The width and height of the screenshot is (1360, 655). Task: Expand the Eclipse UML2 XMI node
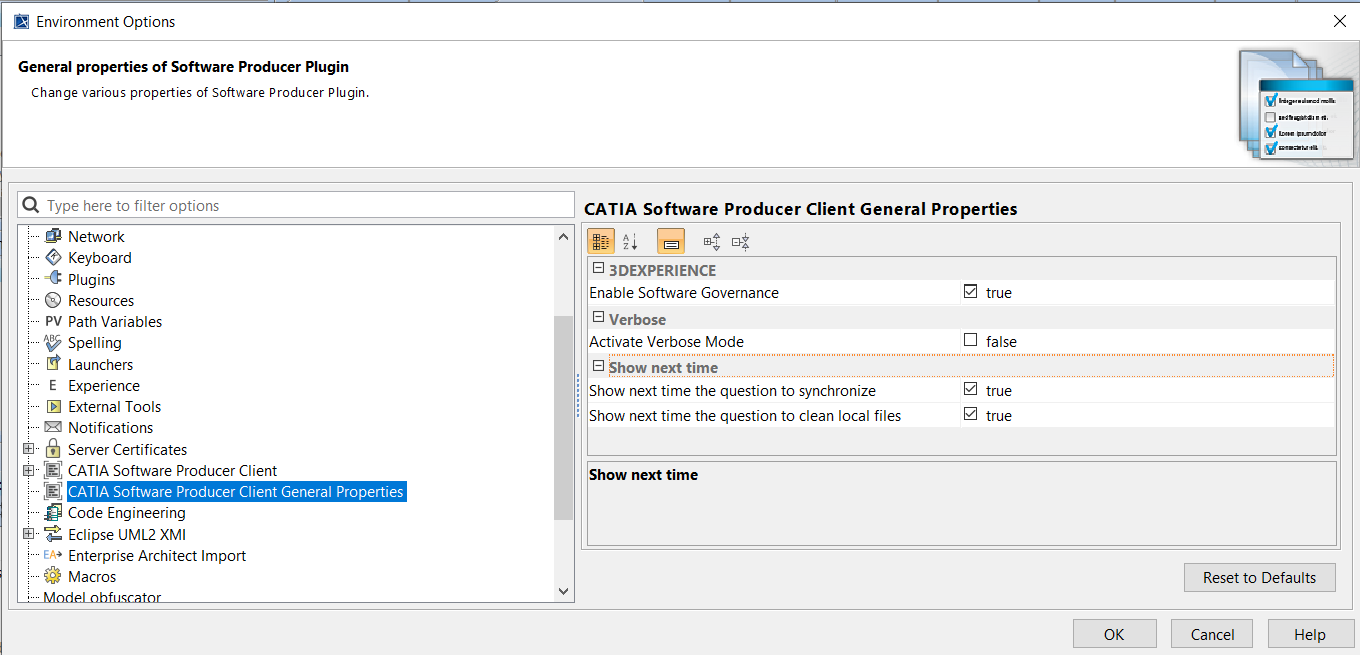28,534
